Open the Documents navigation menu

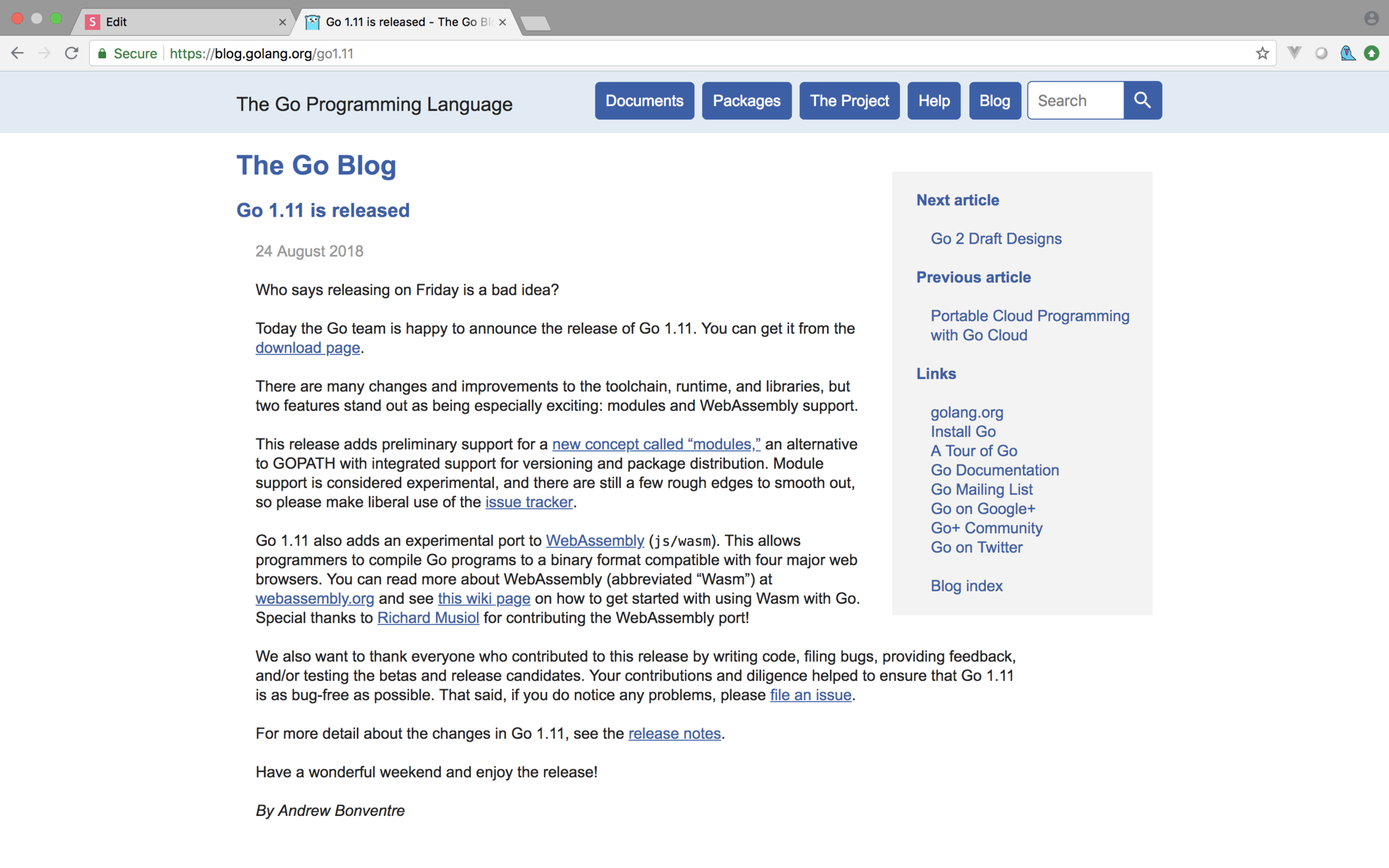(x=644, y=101)
